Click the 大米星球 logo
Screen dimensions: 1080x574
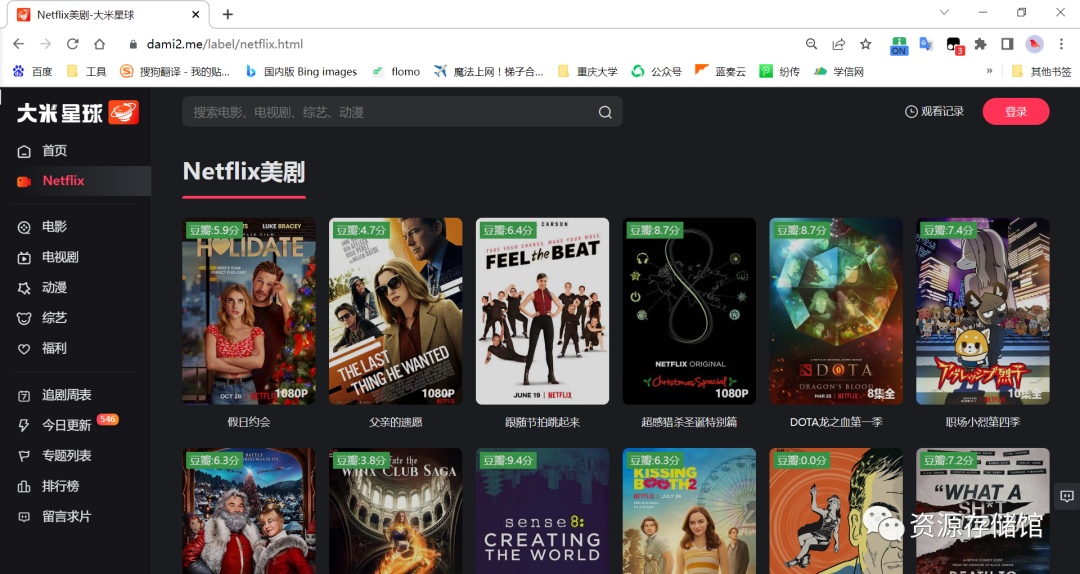pos(78,112)
